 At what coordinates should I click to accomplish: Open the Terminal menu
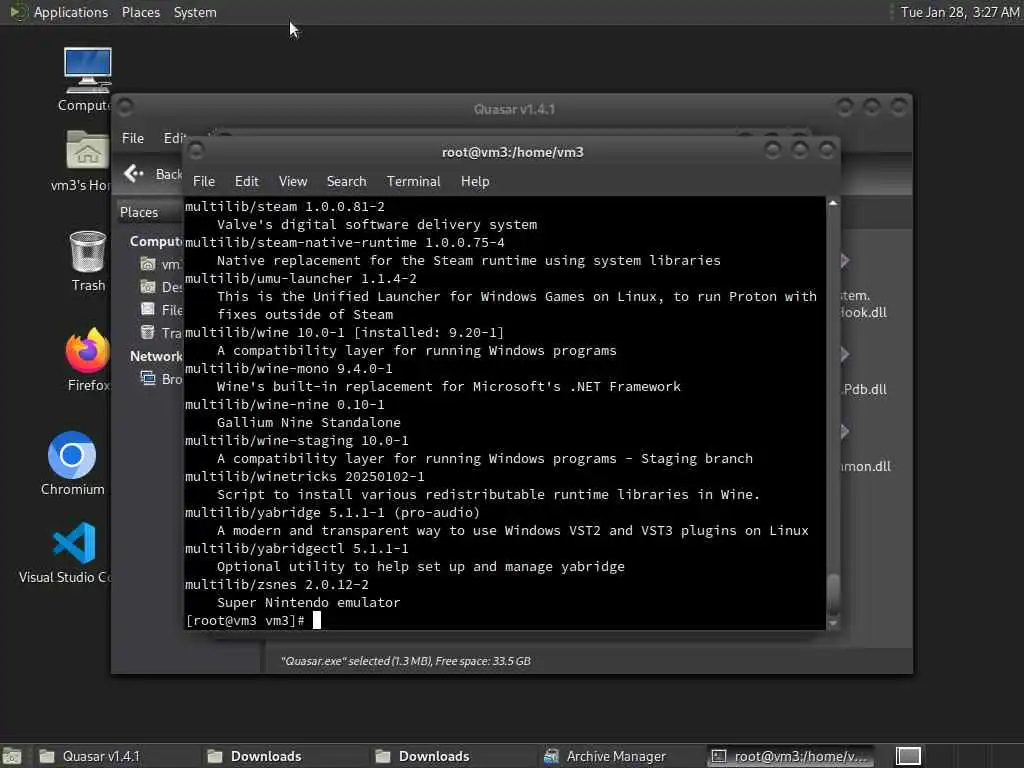[413, 181]
